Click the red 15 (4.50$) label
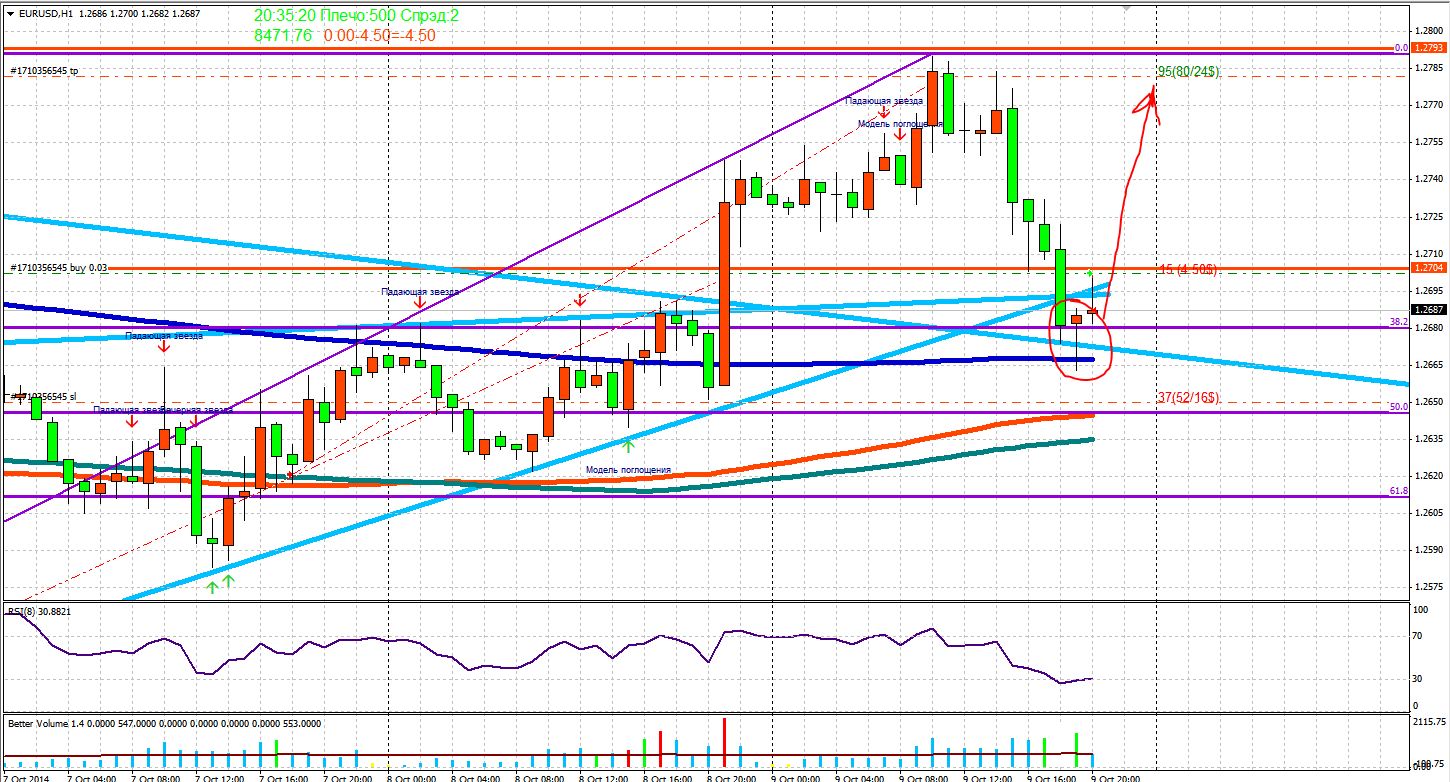Screen dimensions: 1450x782 [x=1186, y=269]
